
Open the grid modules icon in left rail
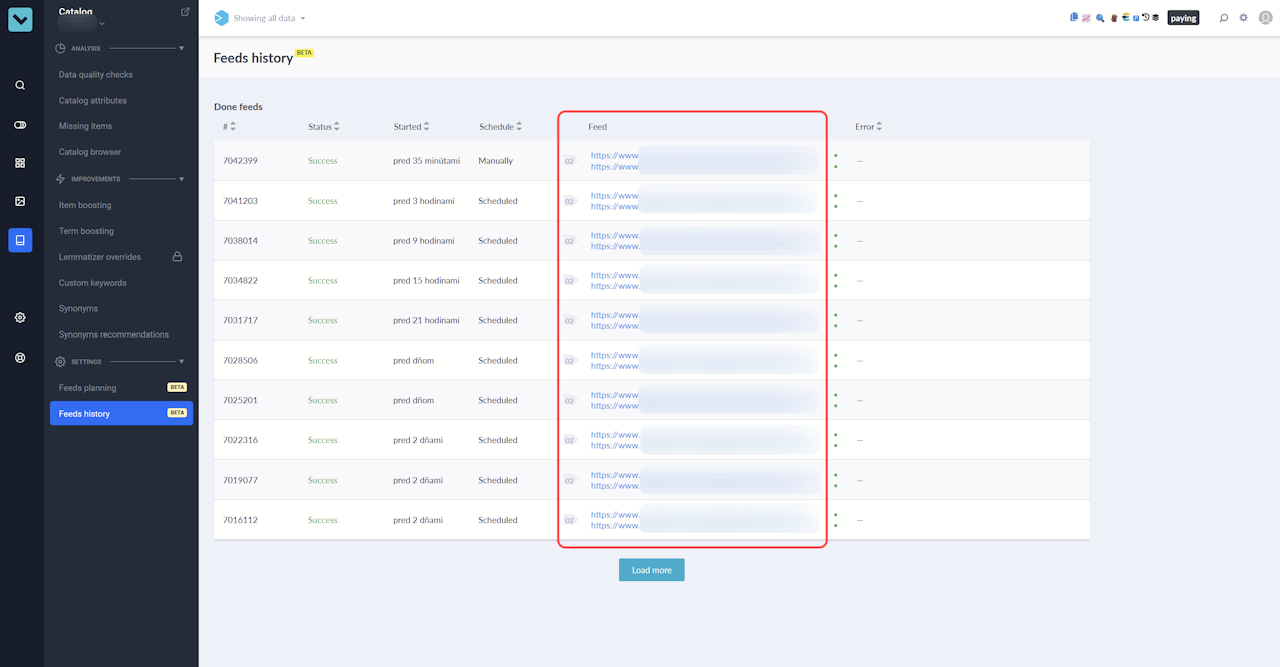tap(20, 163)
